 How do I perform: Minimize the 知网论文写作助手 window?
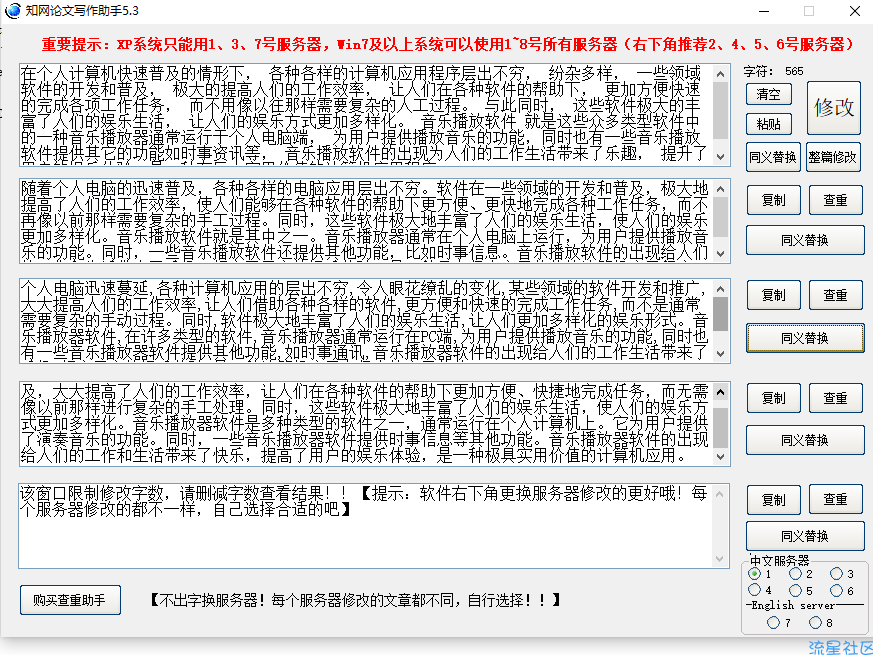tap(764, 11)
